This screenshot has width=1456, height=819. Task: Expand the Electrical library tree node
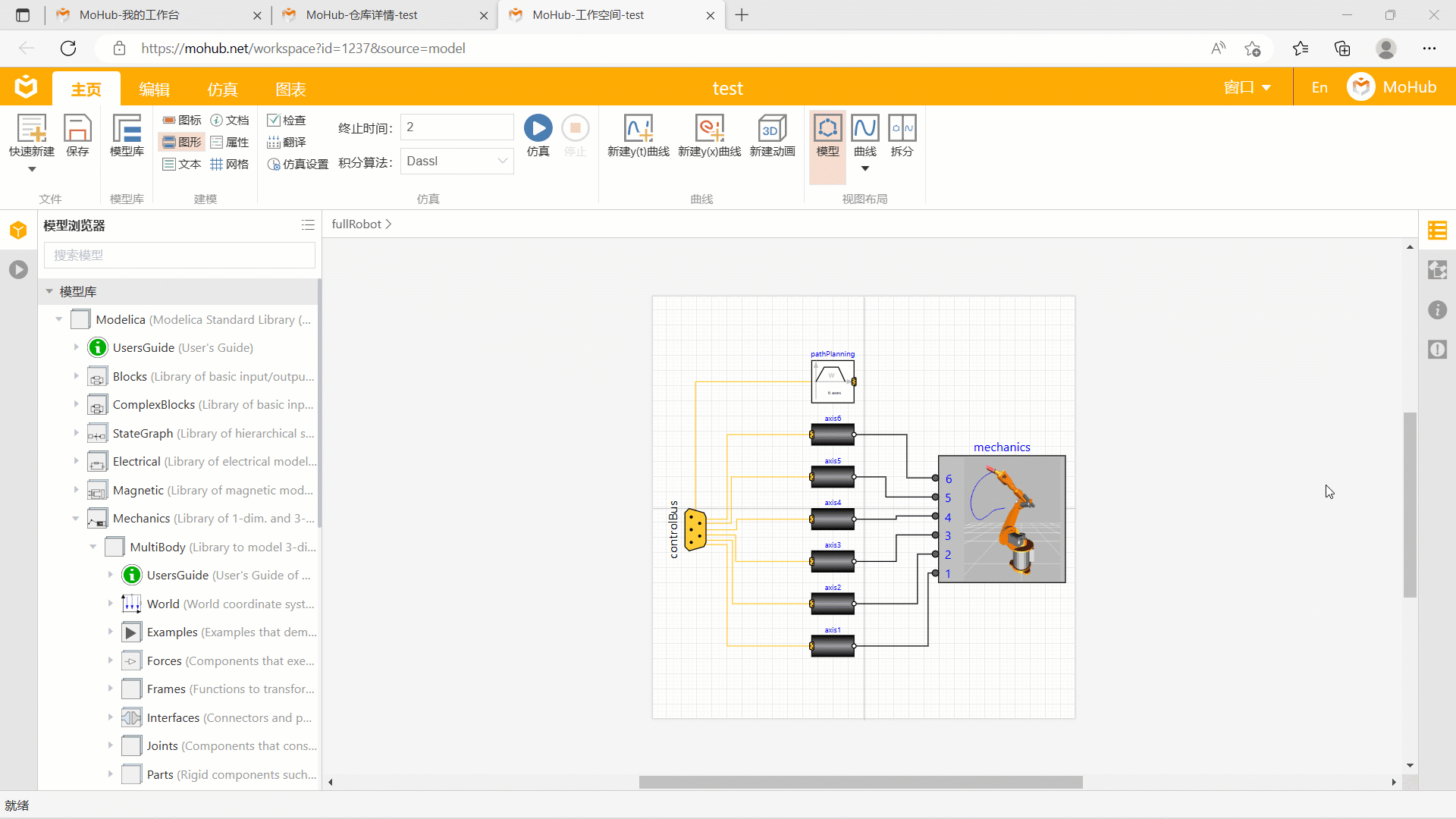coord(75,461)
